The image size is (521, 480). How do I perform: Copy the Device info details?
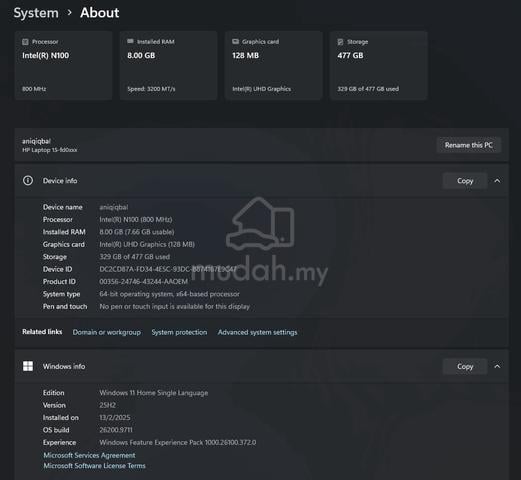(x=465, y=181)
